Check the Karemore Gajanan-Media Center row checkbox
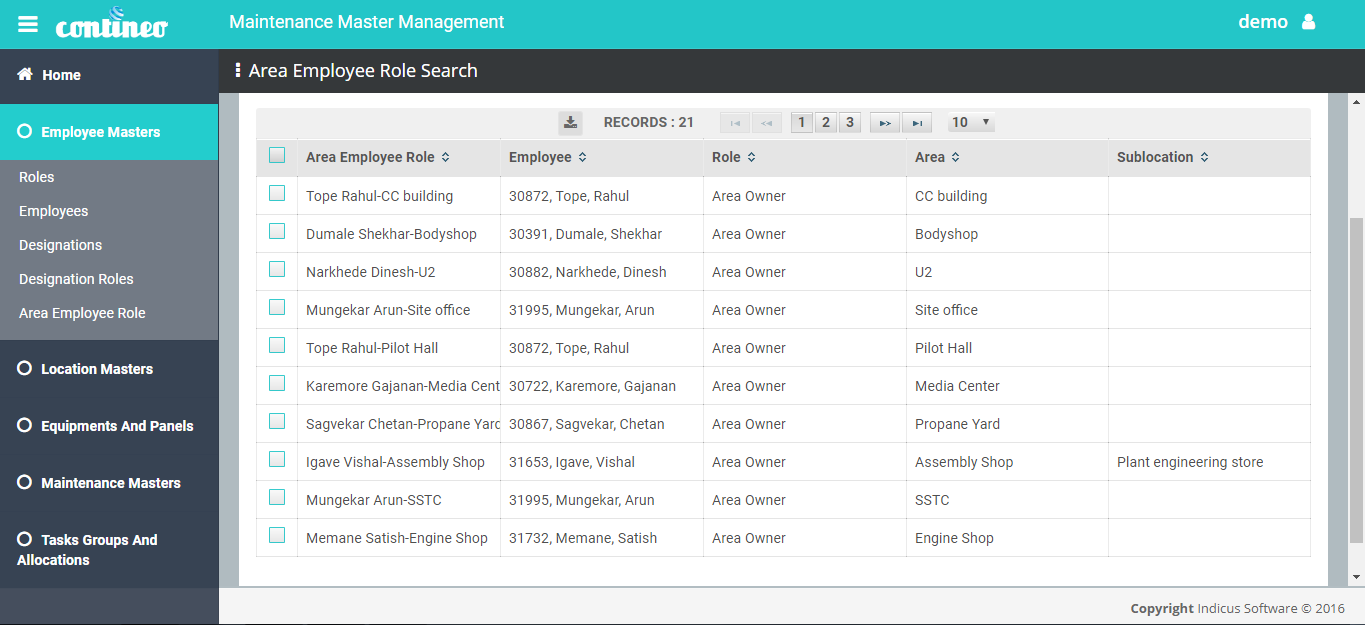1365x627 pixels. [277, 383]
